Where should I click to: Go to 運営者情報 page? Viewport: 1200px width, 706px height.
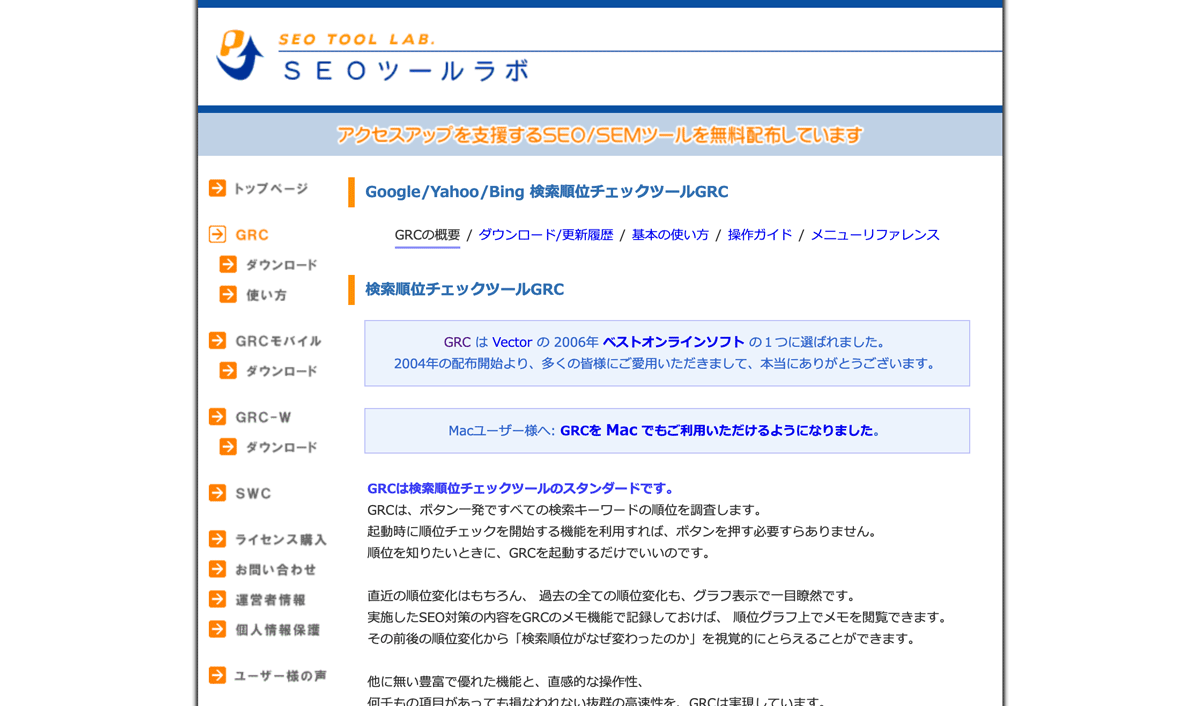(271, 599)
